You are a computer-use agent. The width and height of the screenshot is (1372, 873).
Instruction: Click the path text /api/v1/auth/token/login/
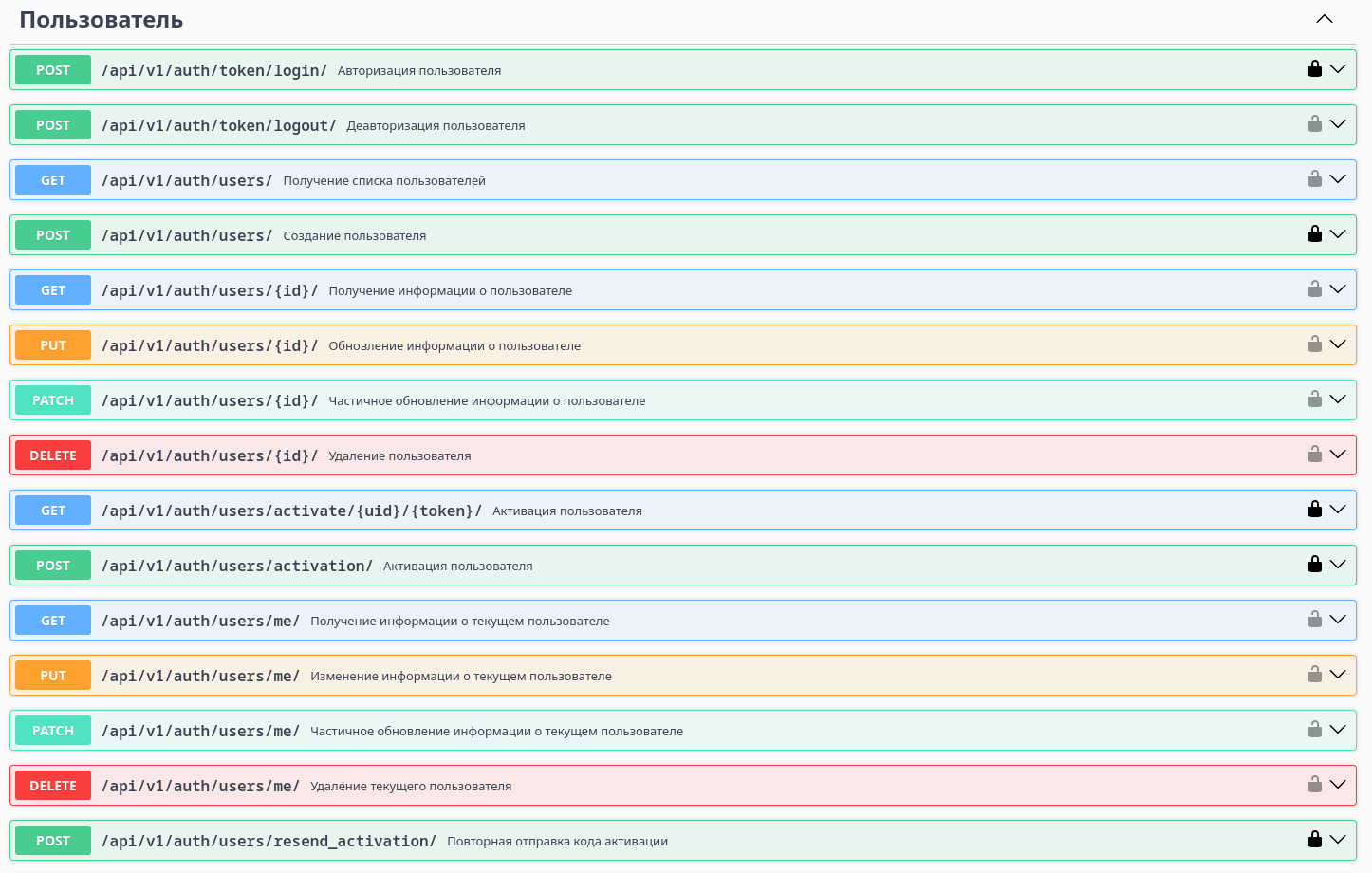point(214,70)
